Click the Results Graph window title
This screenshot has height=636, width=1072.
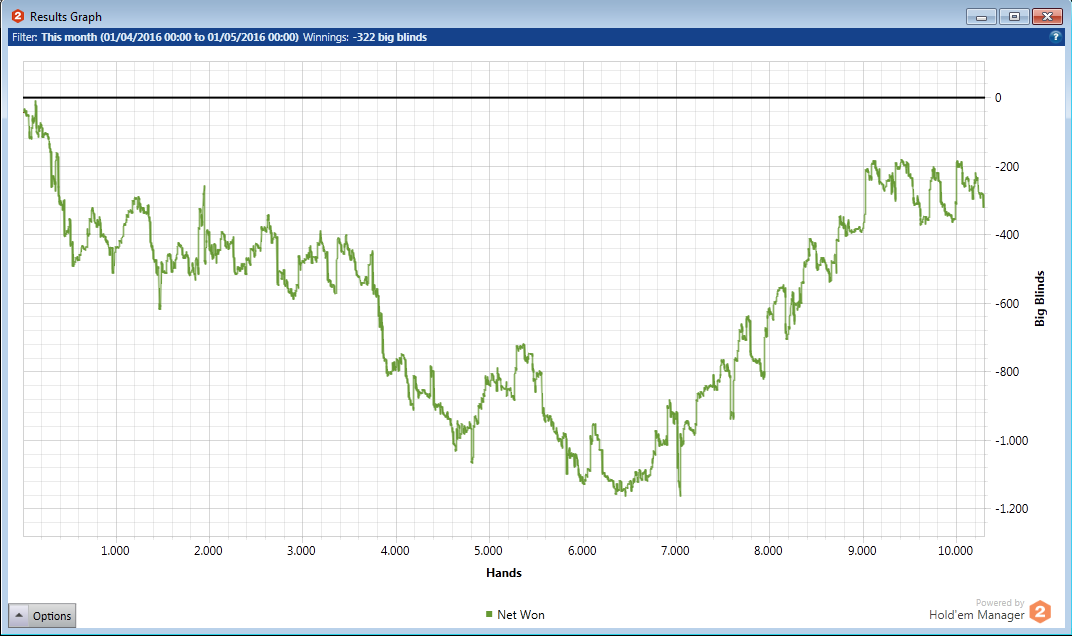[x=66, y=16]
